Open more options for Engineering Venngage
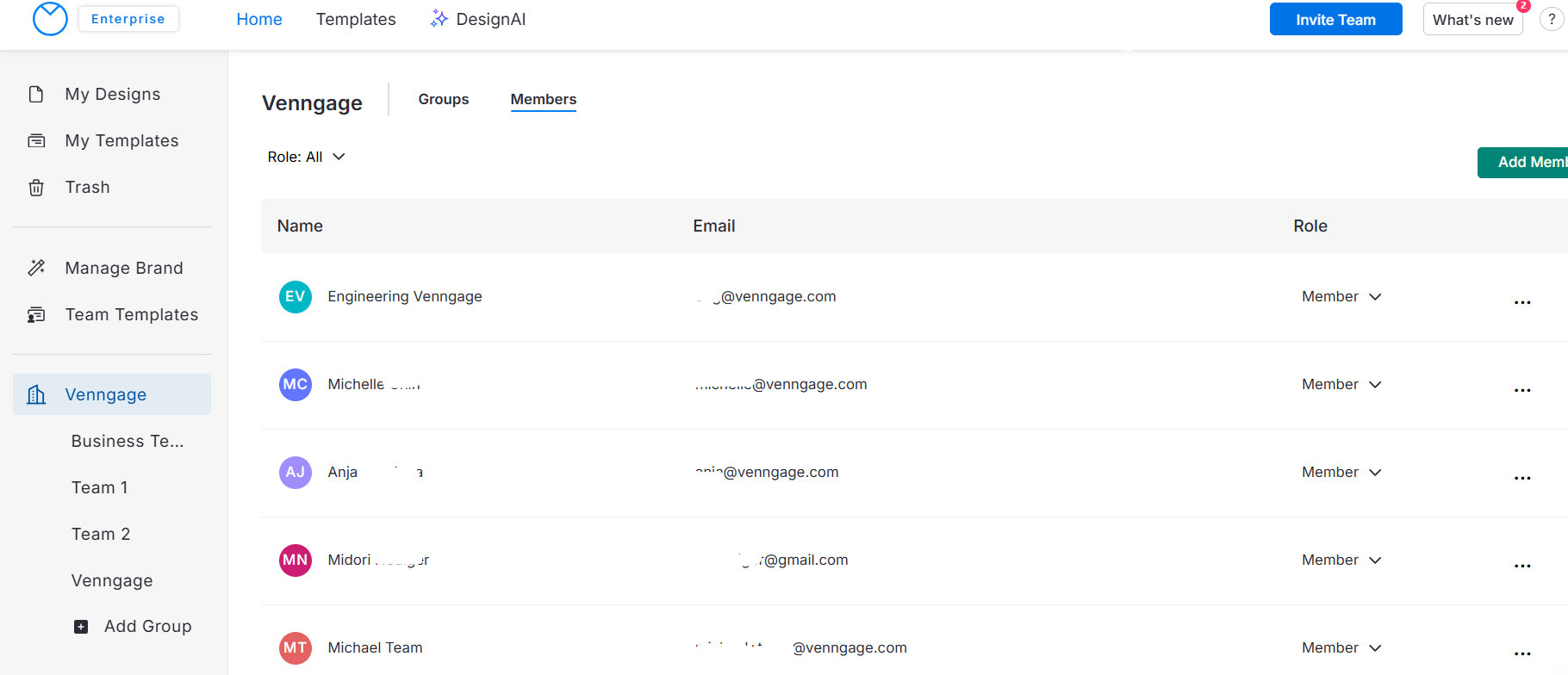 point(1522,302)
